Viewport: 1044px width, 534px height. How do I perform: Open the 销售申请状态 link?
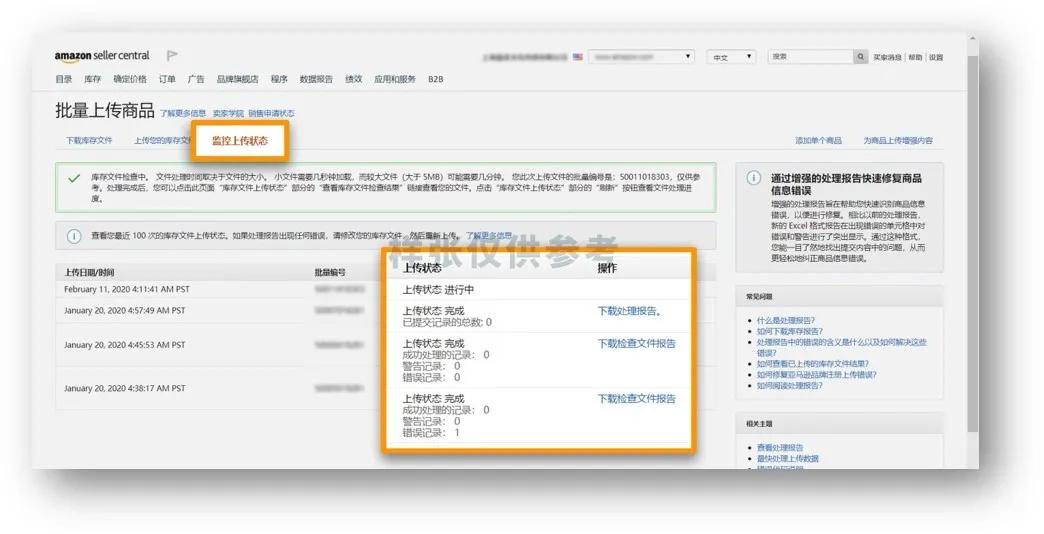pos(272,113)
